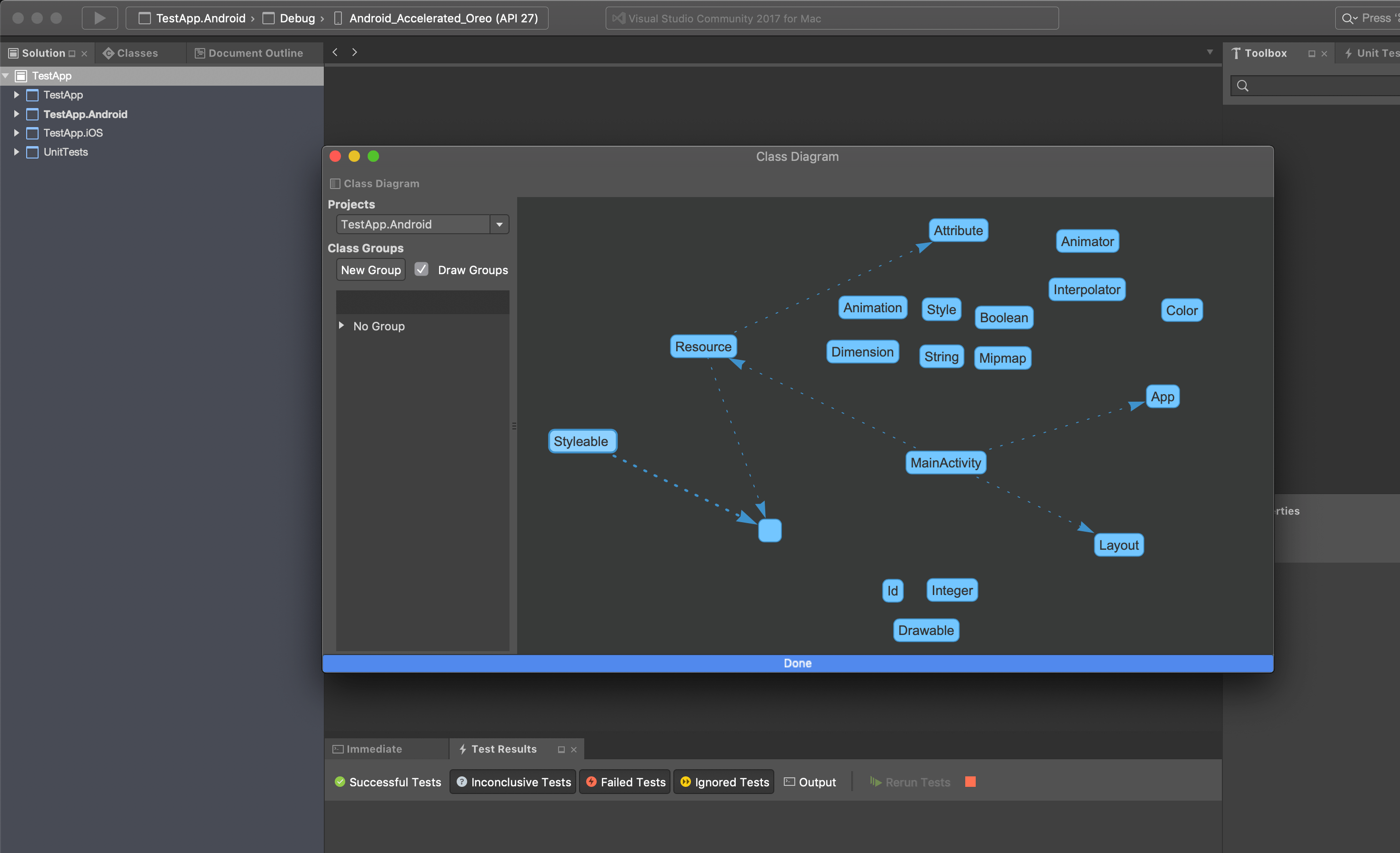Screen dimensions: 1400x853
Task: Click the search magnifier in the Toolbox
Action: point(1243,85)
